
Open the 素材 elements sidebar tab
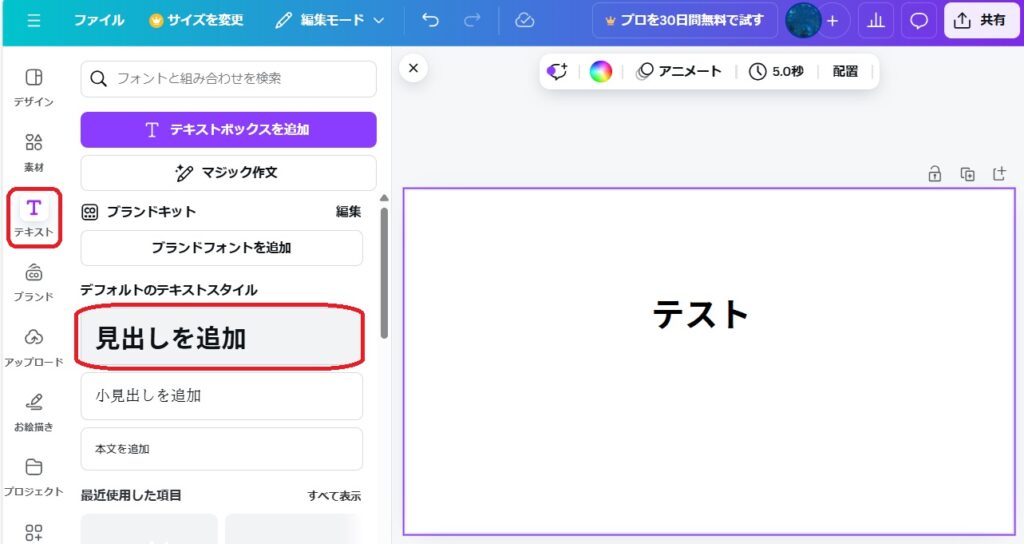(x=33, y=152)
